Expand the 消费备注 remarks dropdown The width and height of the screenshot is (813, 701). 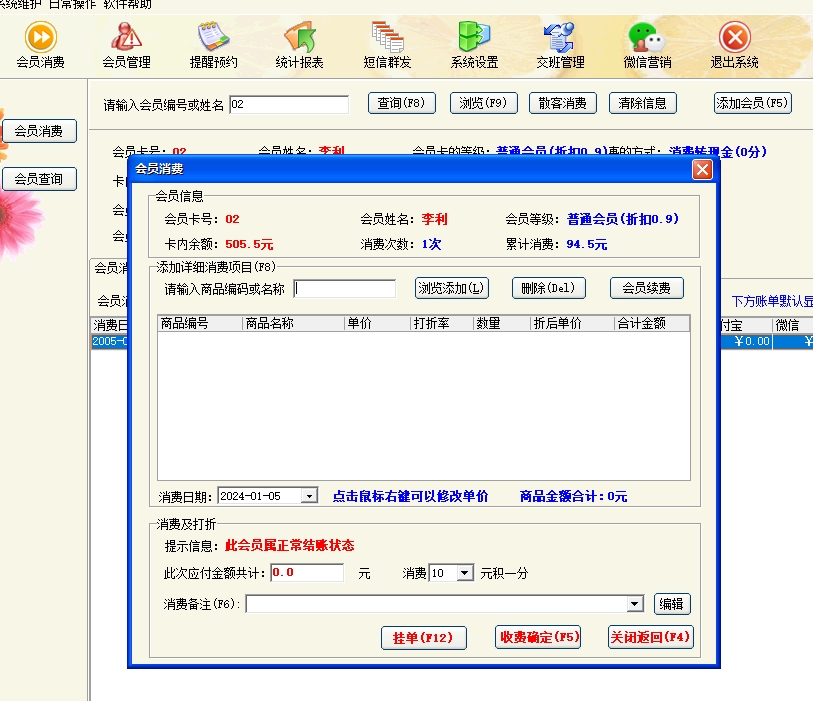click(634, 604)
